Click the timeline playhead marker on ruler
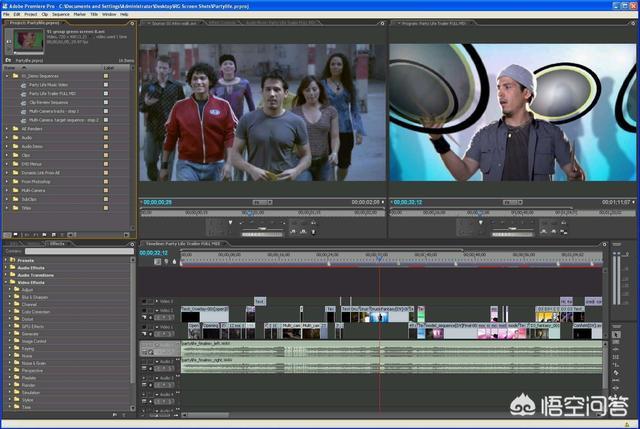The height and width of the screenshot is (429, 640). coord(379,258)
